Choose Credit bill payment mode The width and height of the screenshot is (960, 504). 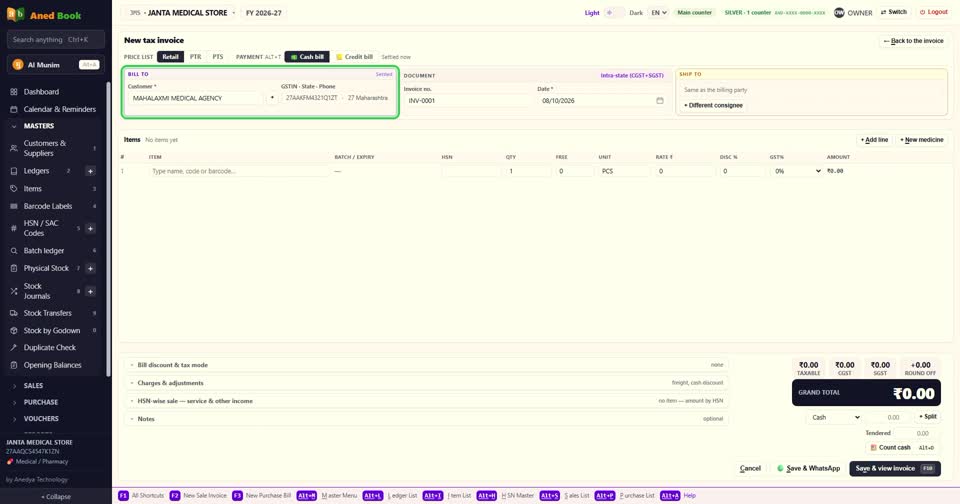tap(354, 57)
